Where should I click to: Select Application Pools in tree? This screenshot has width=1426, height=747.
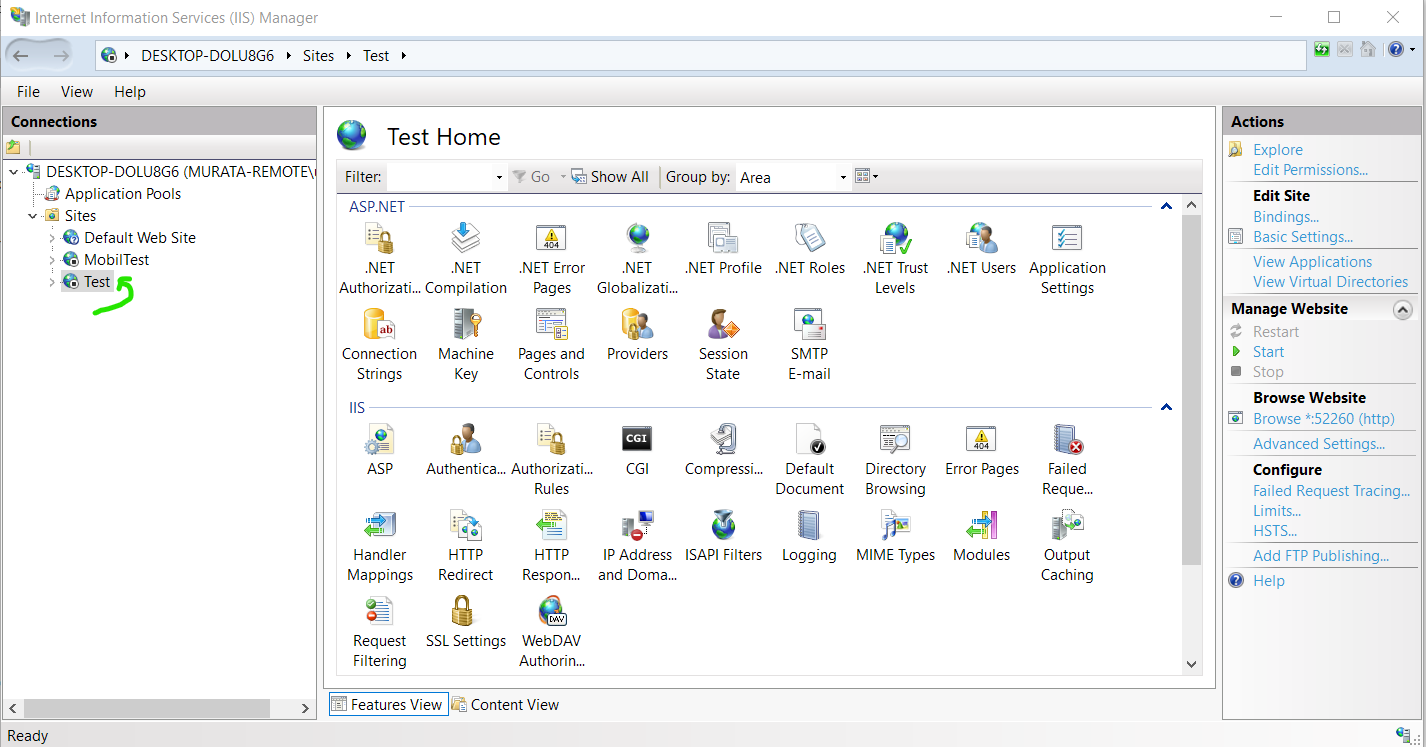point(123,194)
